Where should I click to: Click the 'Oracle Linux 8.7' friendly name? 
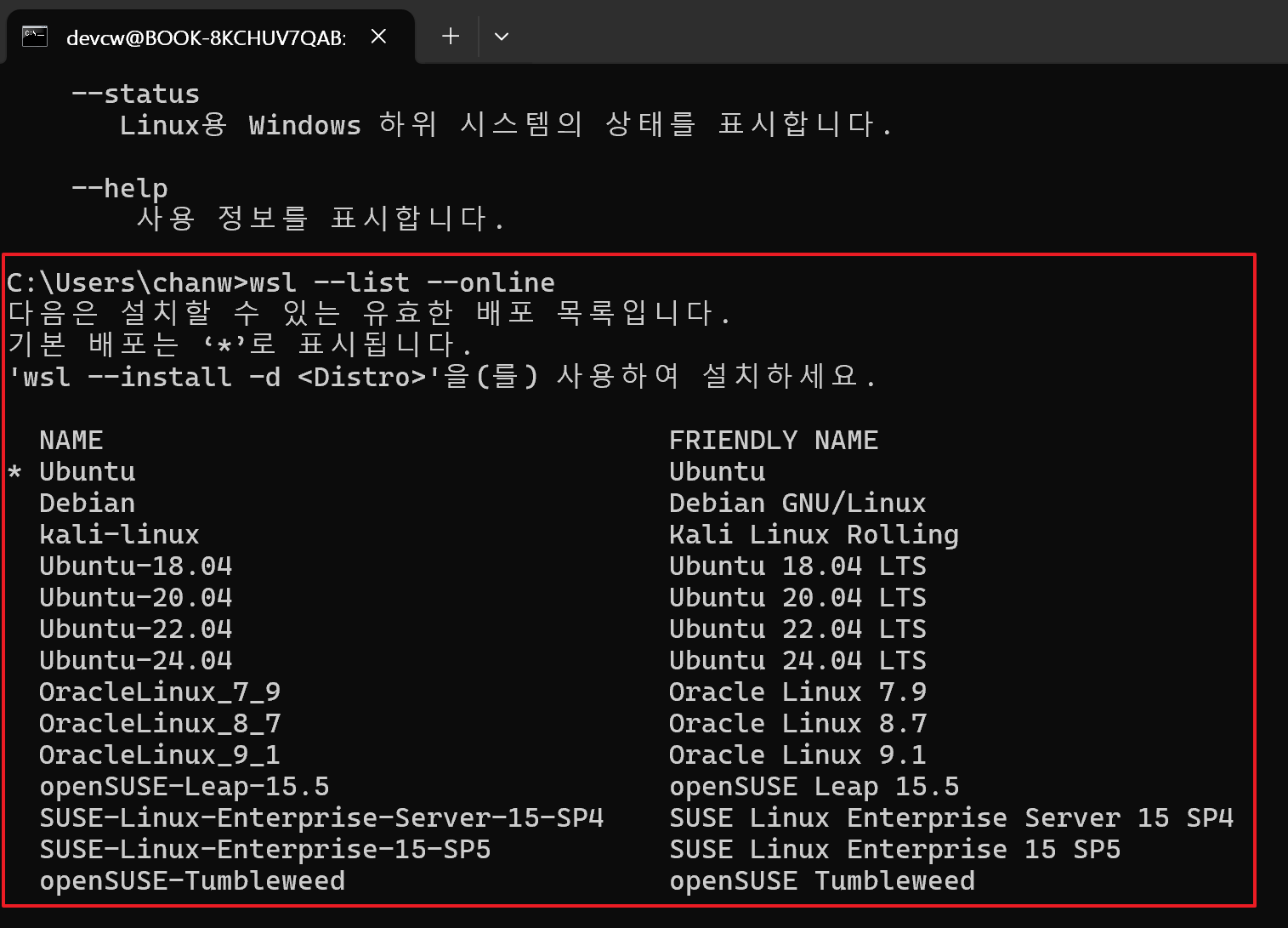797,723
